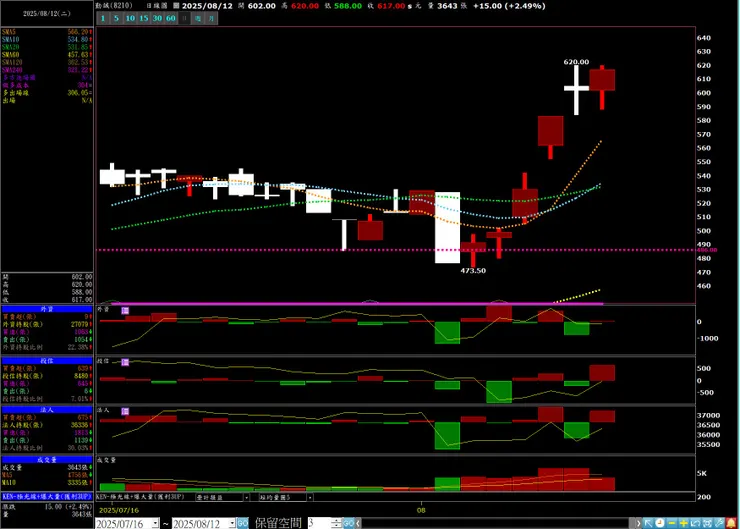Click the SMA240 legend row
This screenshot has height=529, width=740.
tap(47, 69)
